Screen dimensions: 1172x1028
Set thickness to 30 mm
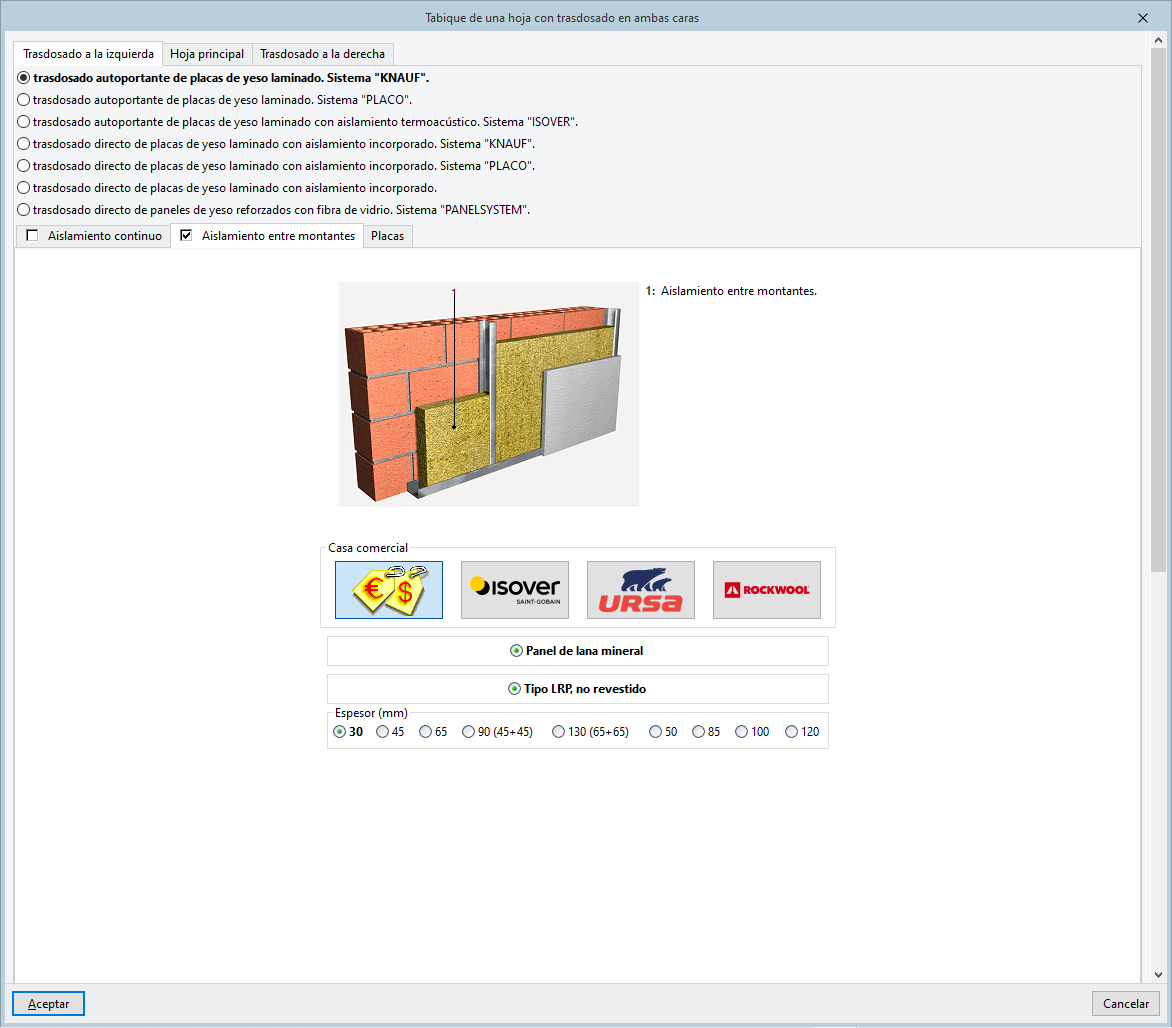pyautogui.click(x=348, y=732)
